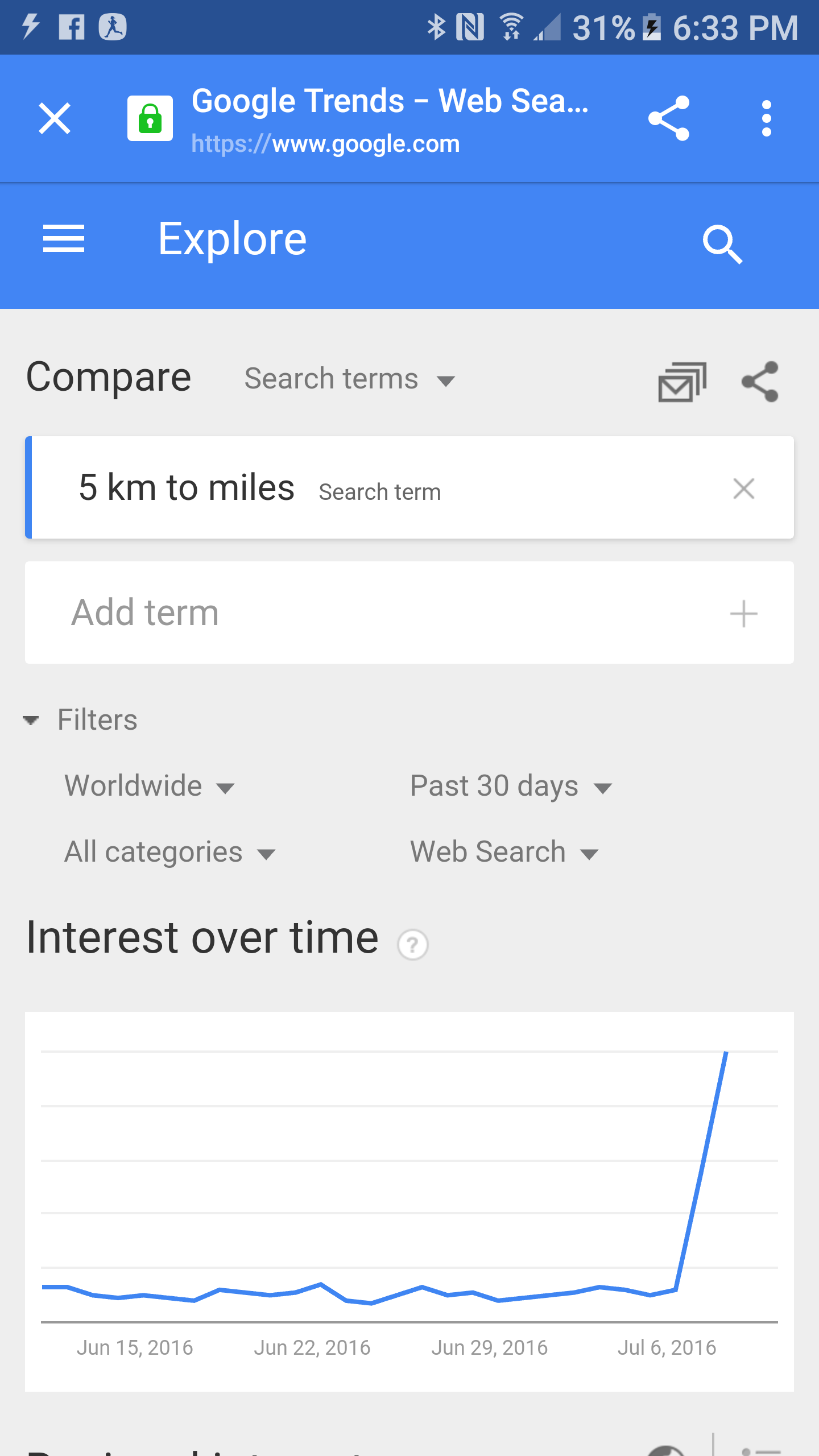Click the plus icon to add term
819x1456 pixels.
coord(743,614)
